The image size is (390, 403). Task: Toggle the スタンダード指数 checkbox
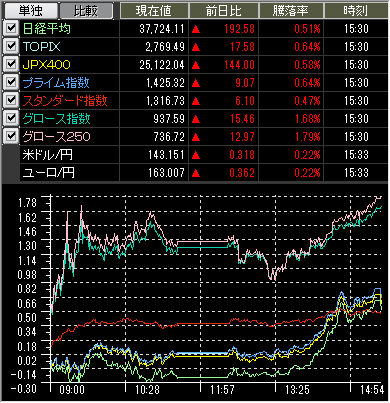point(11,100)
